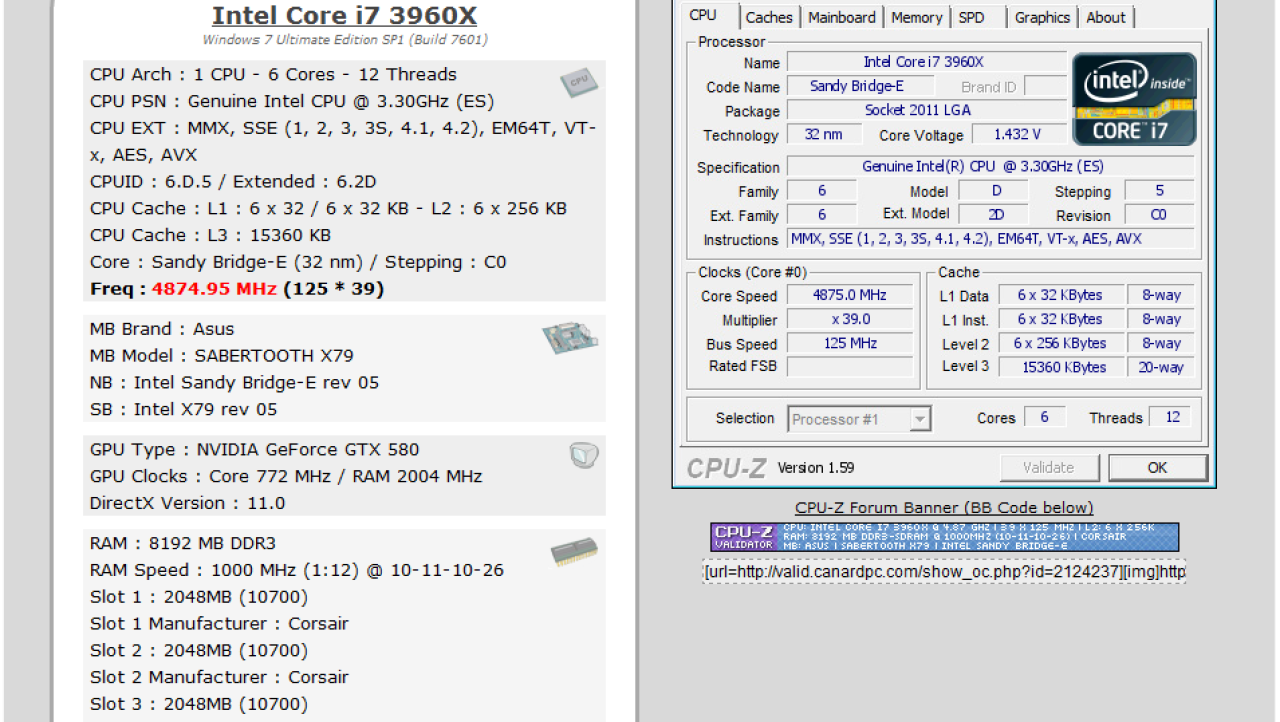Click the CPU chip icon in the CPU section
The height and width of the screenshot is (722, 1280).
pos(579,83)
